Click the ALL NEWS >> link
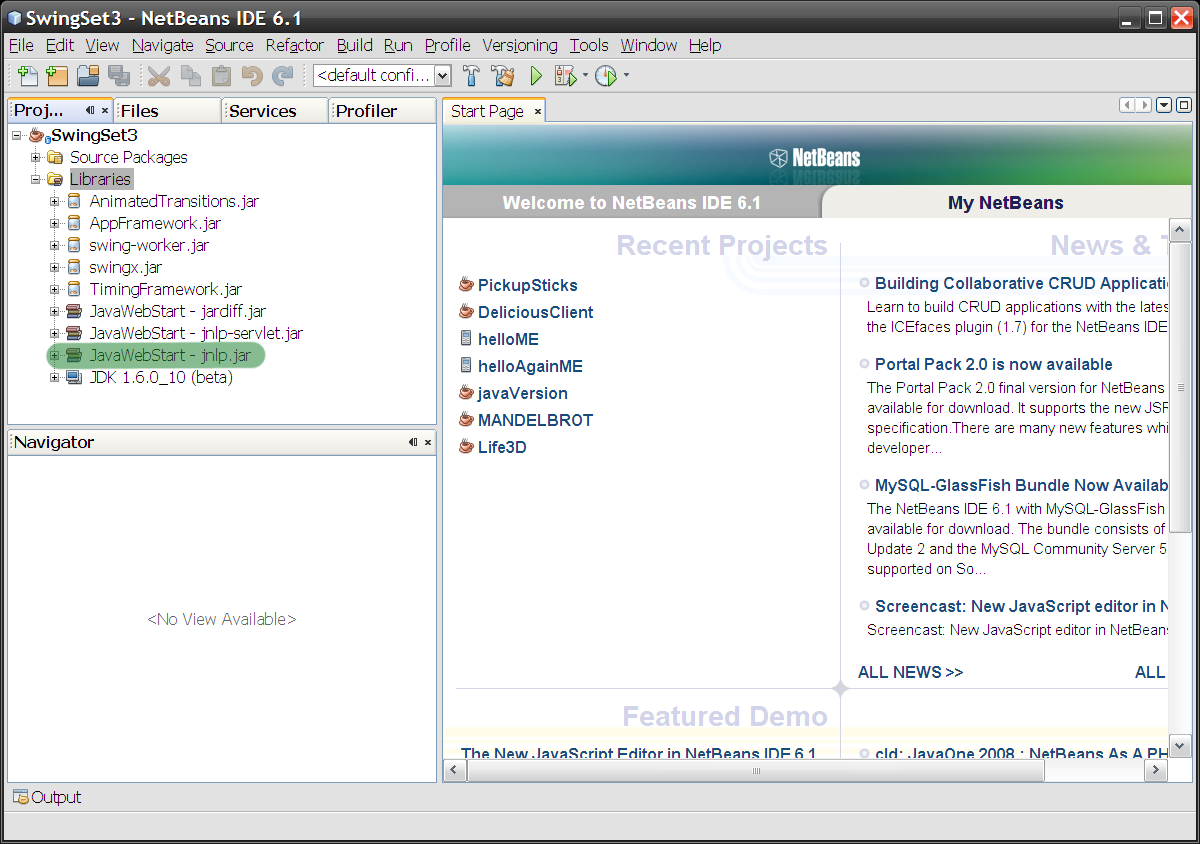Image resolution: width=1200 pixels, height=844 pixels. (910, 672)
